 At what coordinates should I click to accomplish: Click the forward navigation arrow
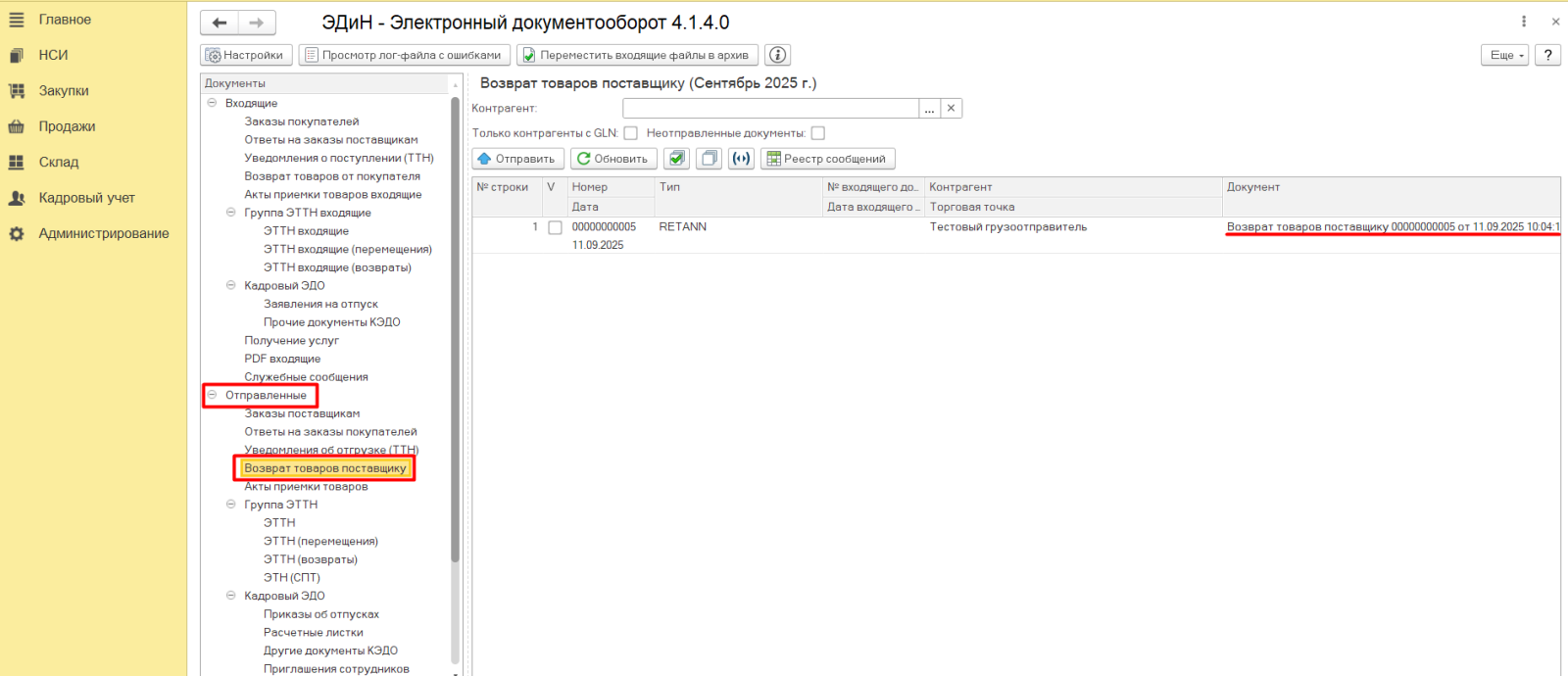coord(257,23)
